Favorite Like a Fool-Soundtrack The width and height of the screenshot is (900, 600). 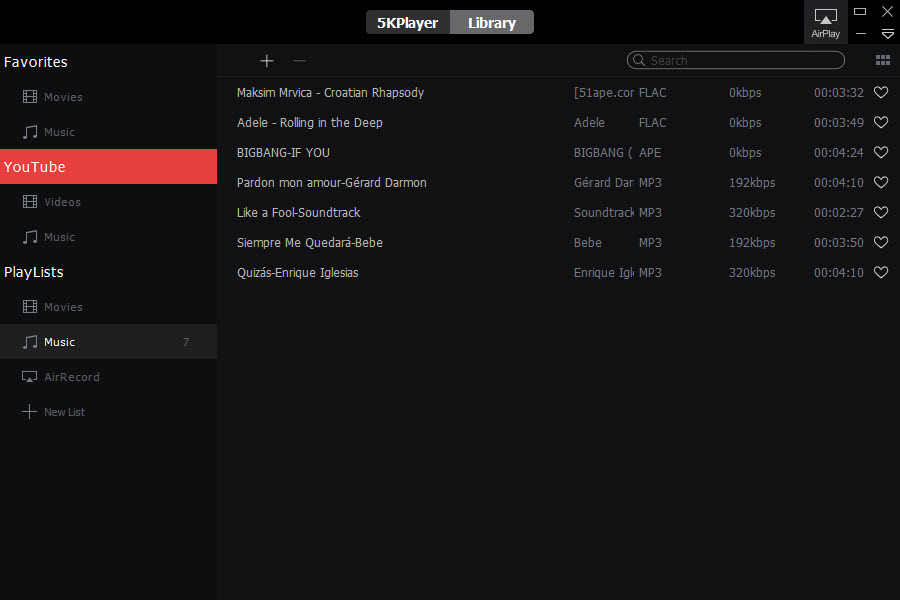pyautogui.click(x=881, y=212)
